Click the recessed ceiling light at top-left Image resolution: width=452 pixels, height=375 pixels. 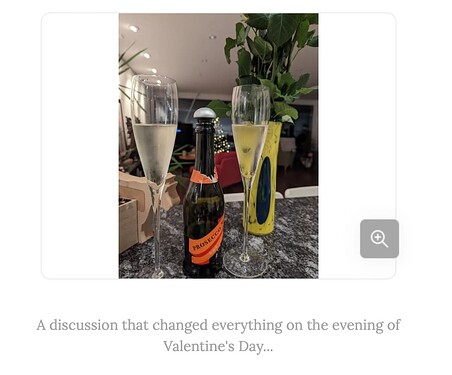pyautogui.click(x=134, y=29)
